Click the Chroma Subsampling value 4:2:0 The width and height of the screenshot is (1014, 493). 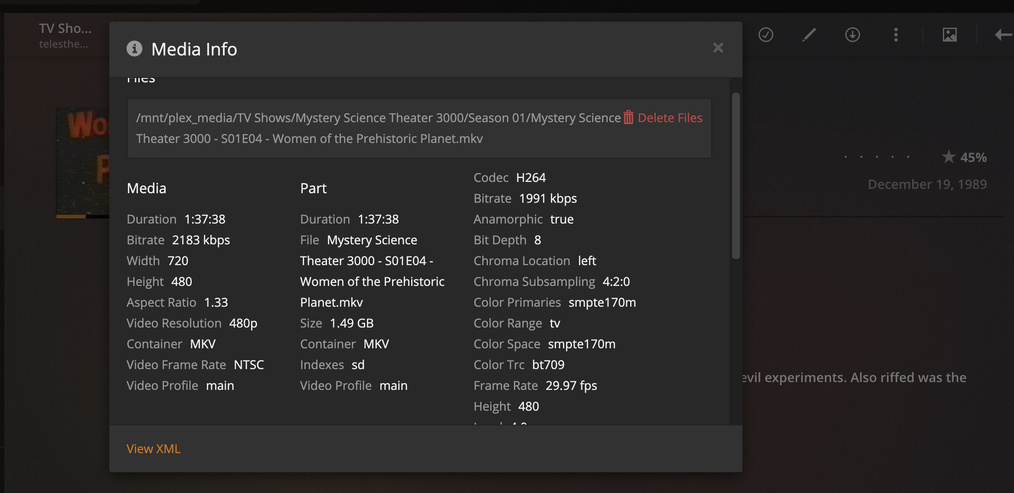(x=616, y=281)
